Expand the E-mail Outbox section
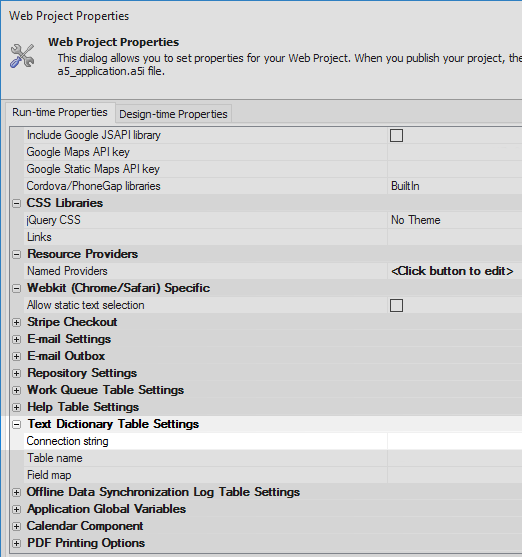Screen dimensions: 522x557 coord(16,356)
